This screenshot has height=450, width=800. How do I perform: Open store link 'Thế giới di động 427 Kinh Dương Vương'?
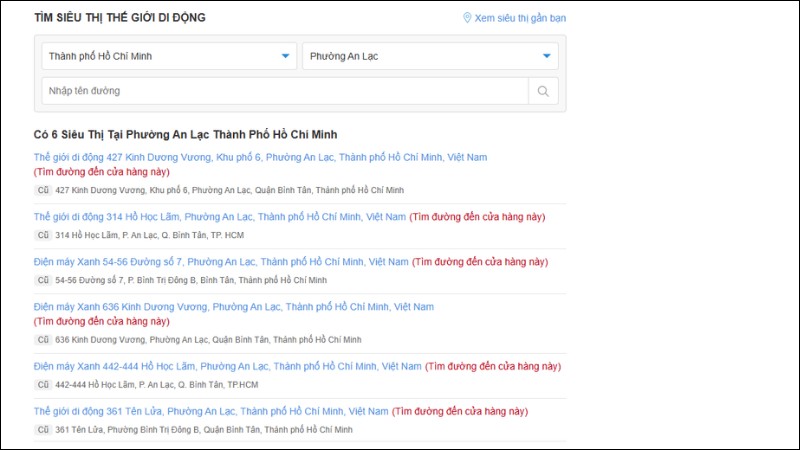[260, 157]
